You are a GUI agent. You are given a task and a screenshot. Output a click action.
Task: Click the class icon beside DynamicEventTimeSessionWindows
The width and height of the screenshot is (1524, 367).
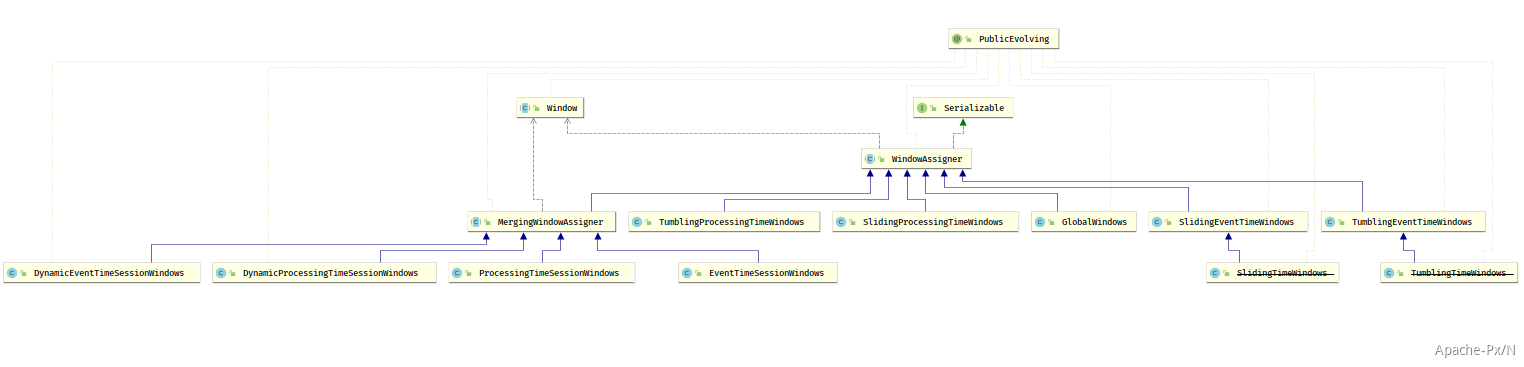(x=12, y=273)
